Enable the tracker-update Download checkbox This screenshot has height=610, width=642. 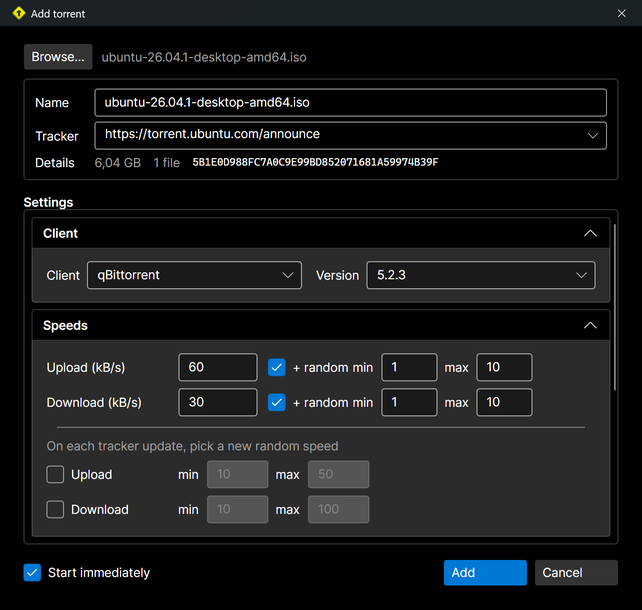pyautogui.click(x=55, y=510)
